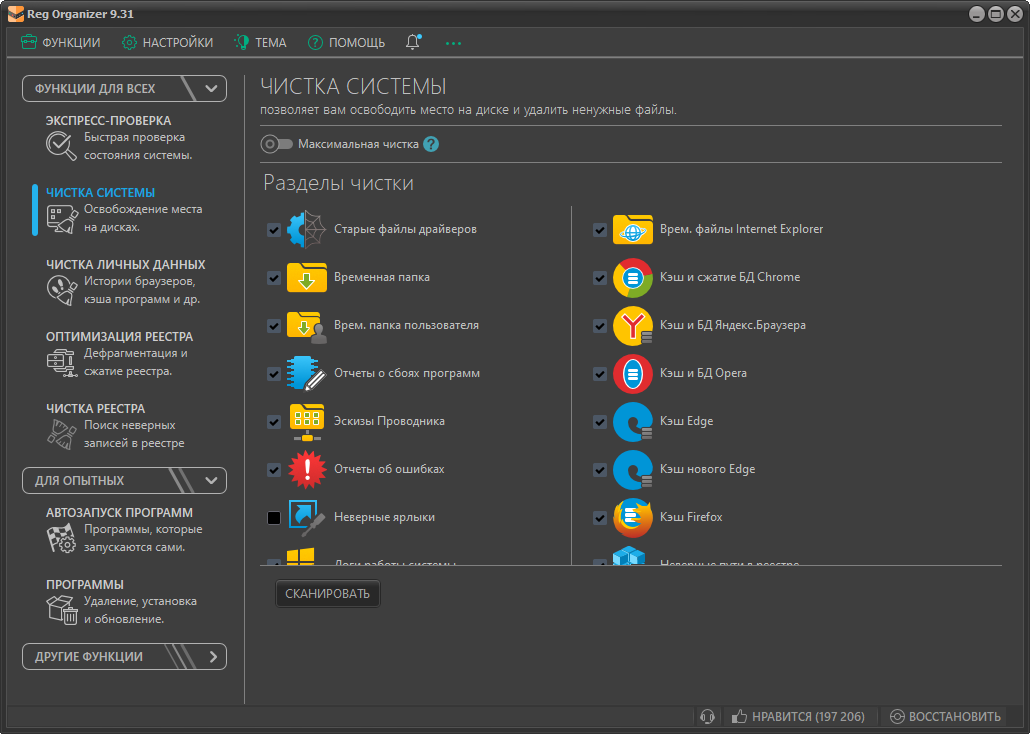
Task: Click the Кэш Firefox browser icon
Action: (x=632, y=517)
